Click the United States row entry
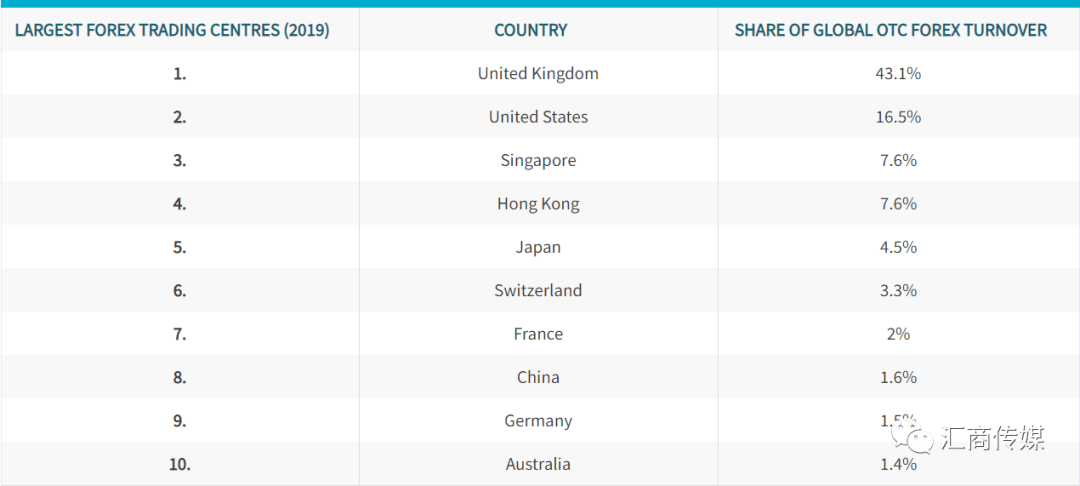1080x486 pixels. click(x=539, y=117)
